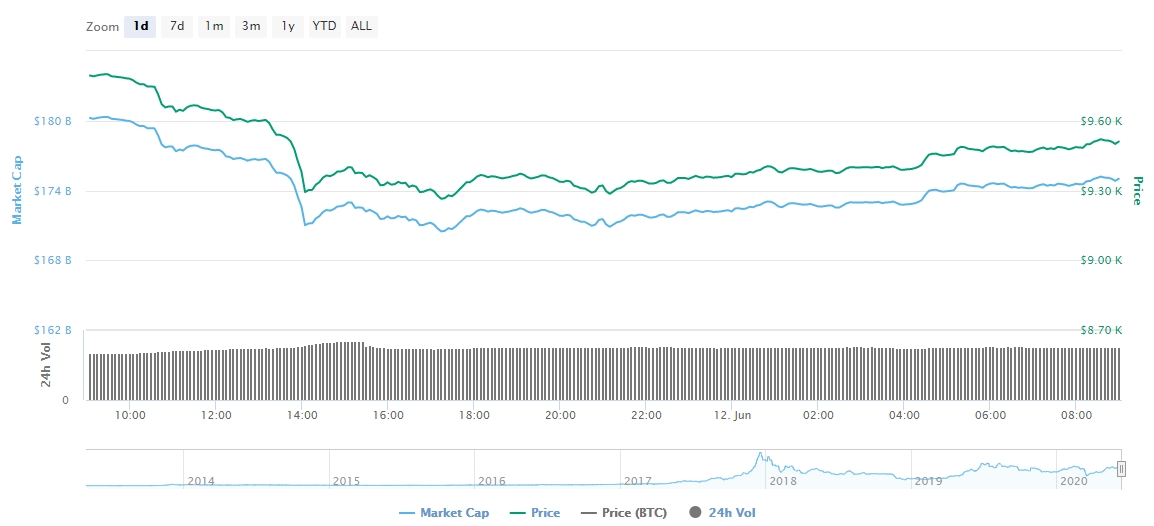The width and height of the screenshot is (1154, 526).
Task: Click the $162 B axis label
Action: [x=53, y=330]
